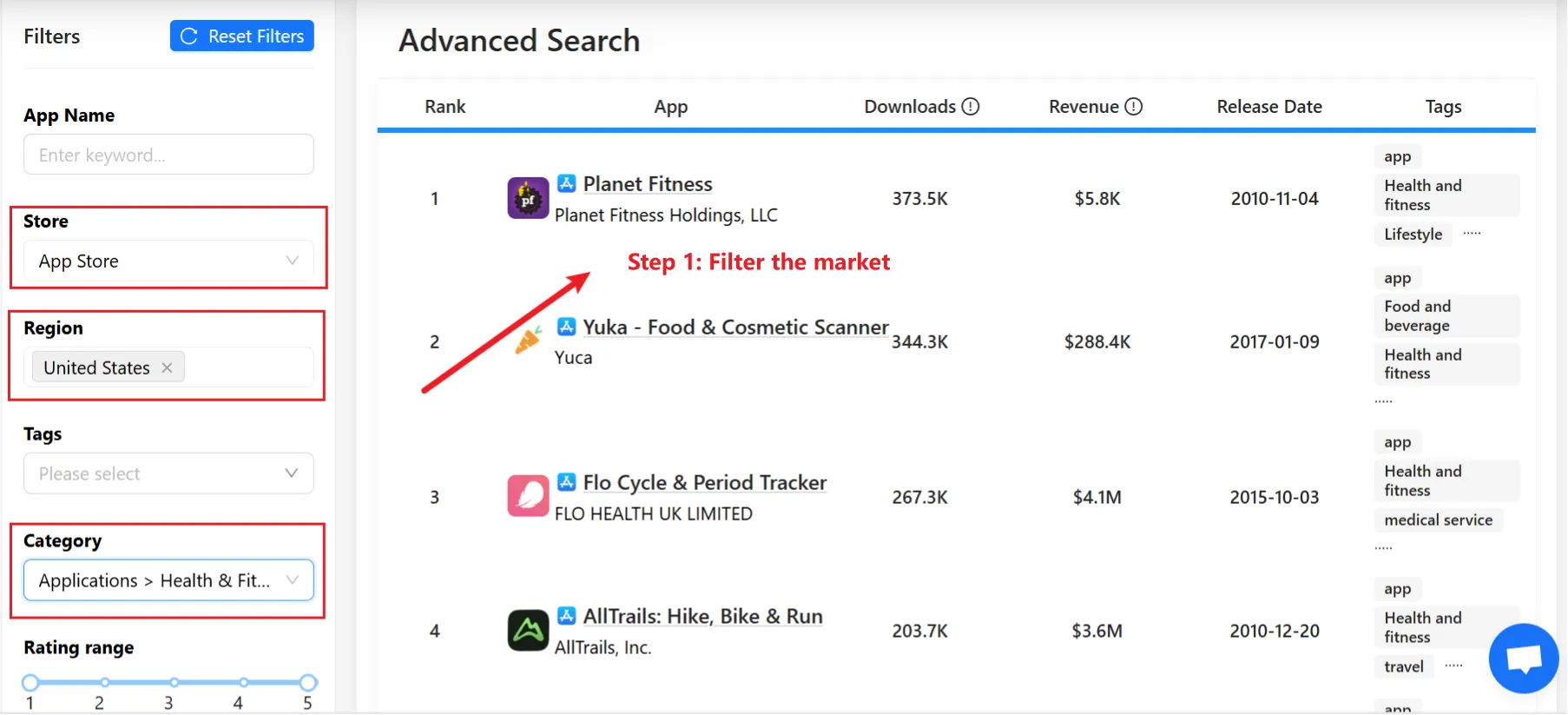Click the Flo Cycle & Period Tracker app icon

[527, 495]
